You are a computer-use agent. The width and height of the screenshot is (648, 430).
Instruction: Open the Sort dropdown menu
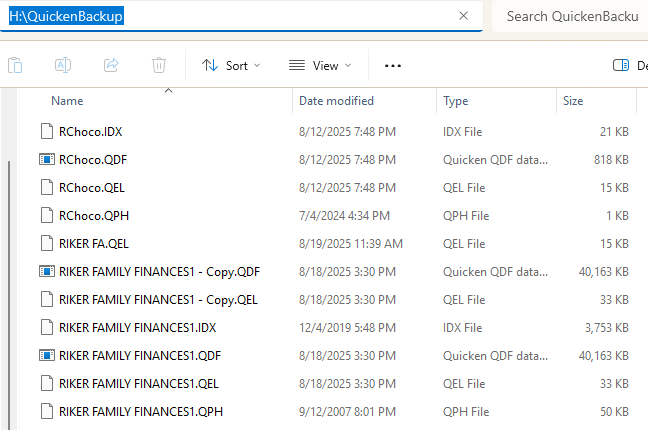tap(231, 65)
